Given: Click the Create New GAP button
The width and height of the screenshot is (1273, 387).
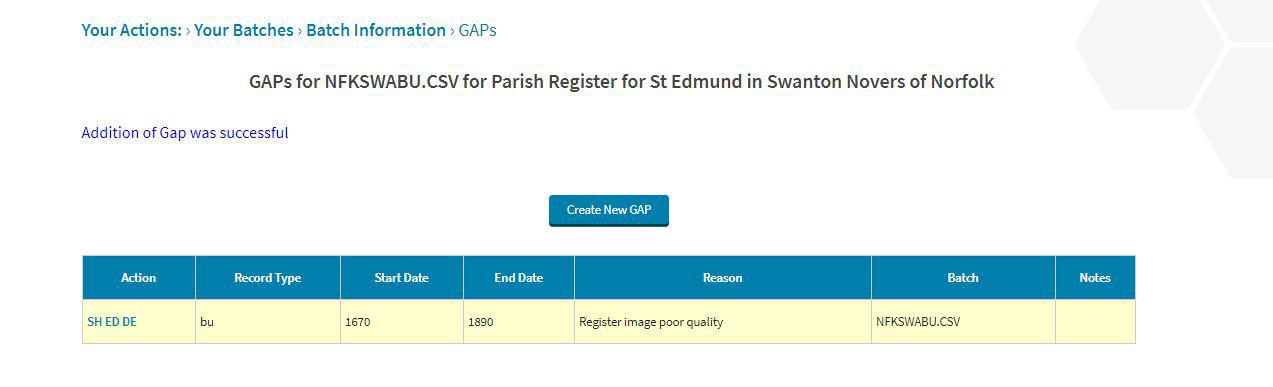Looking at the screenshot, I should click(608, 210).
